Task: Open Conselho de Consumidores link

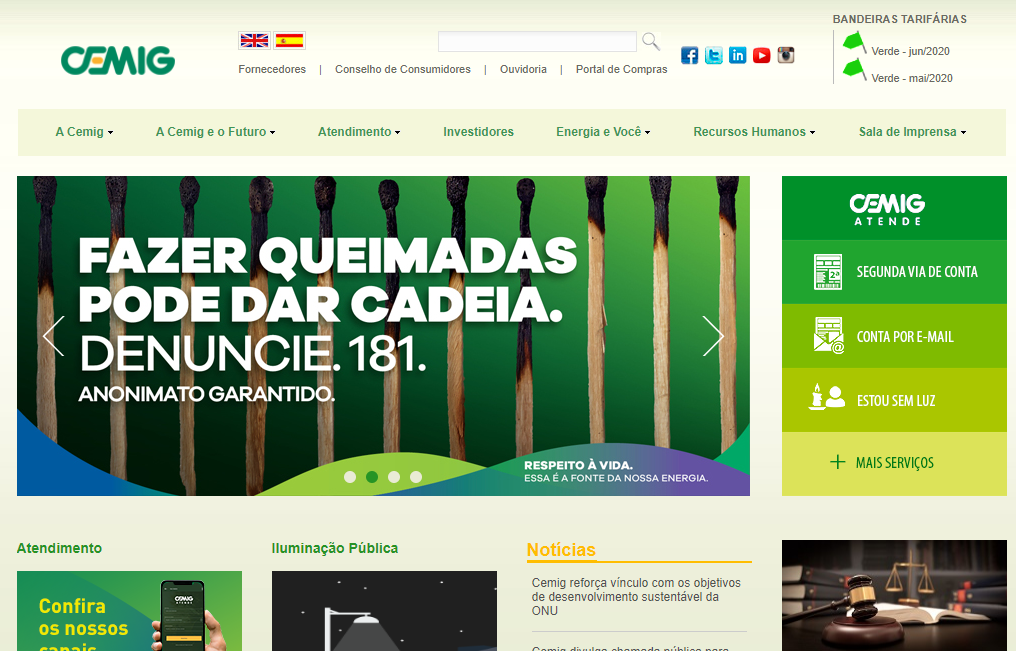Action: coord(403,69)
